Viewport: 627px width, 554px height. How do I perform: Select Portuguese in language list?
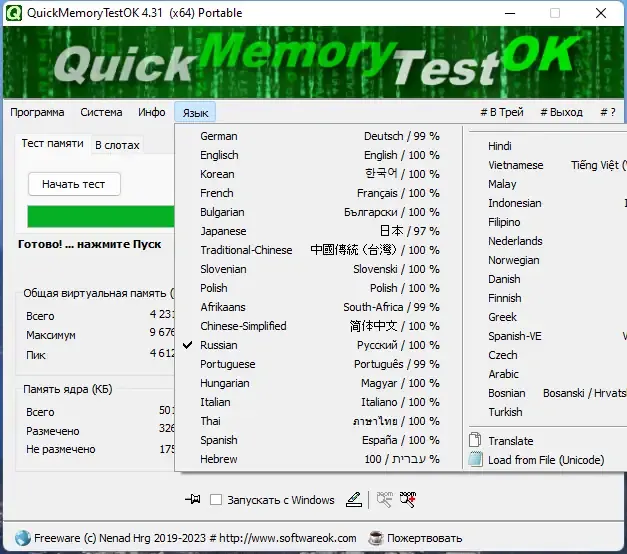pos(319,364)
